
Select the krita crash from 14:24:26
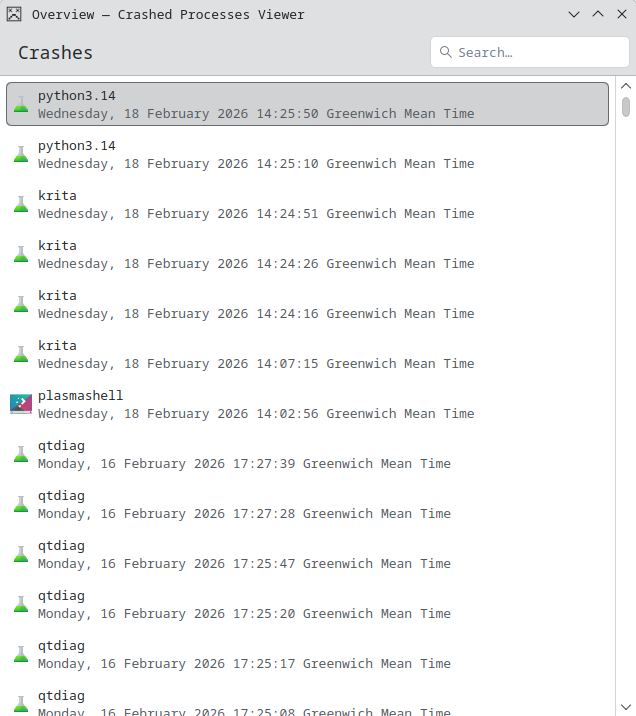(256, 254)
